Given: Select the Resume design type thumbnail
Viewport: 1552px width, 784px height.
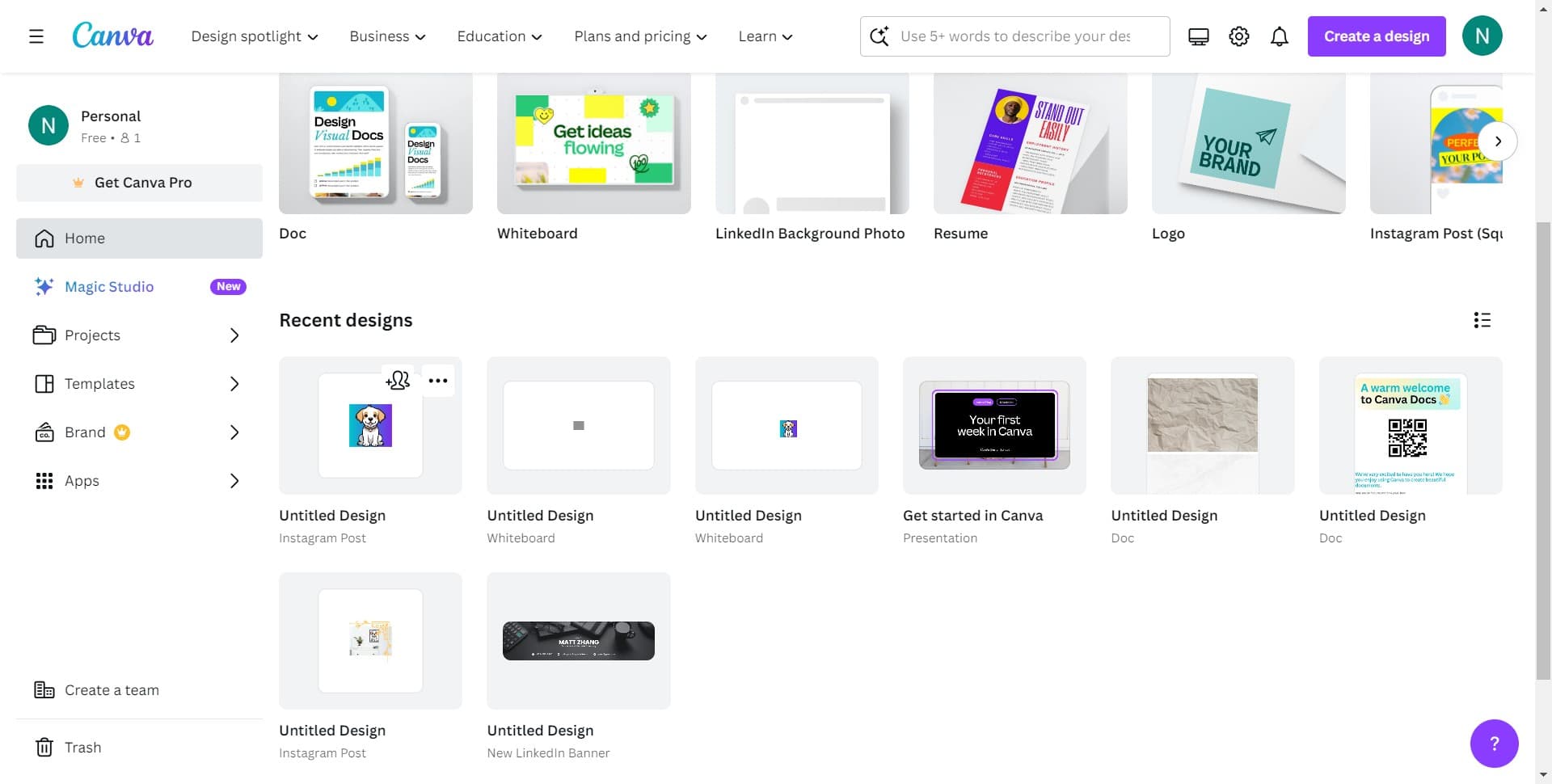Looking at the screenshot, I should pyautogui.click(x=1031, y=143).
